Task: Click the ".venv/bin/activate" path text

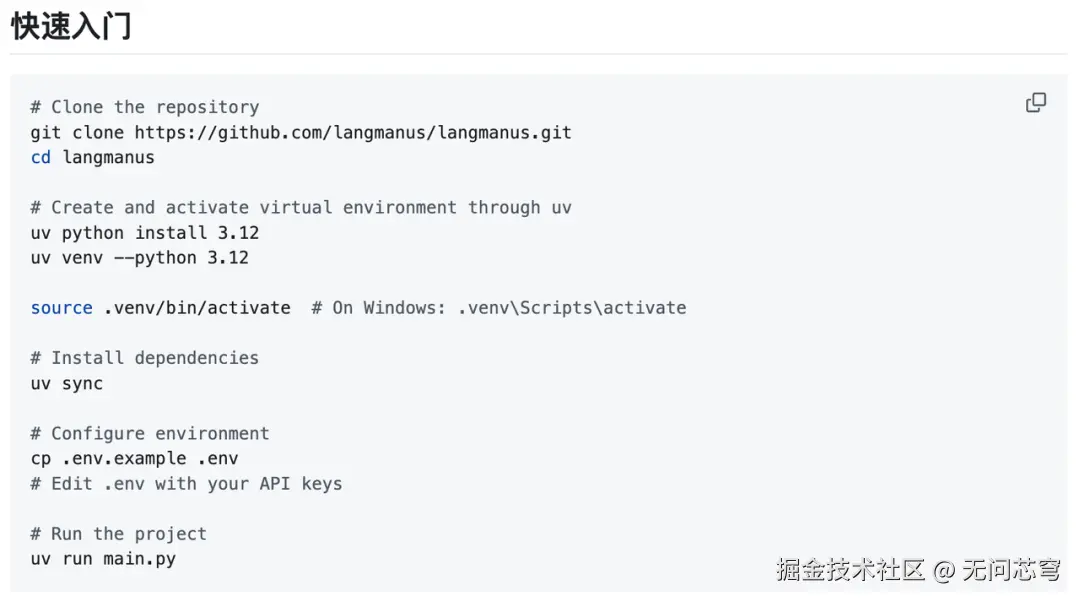Action: [x=197, y=307]
